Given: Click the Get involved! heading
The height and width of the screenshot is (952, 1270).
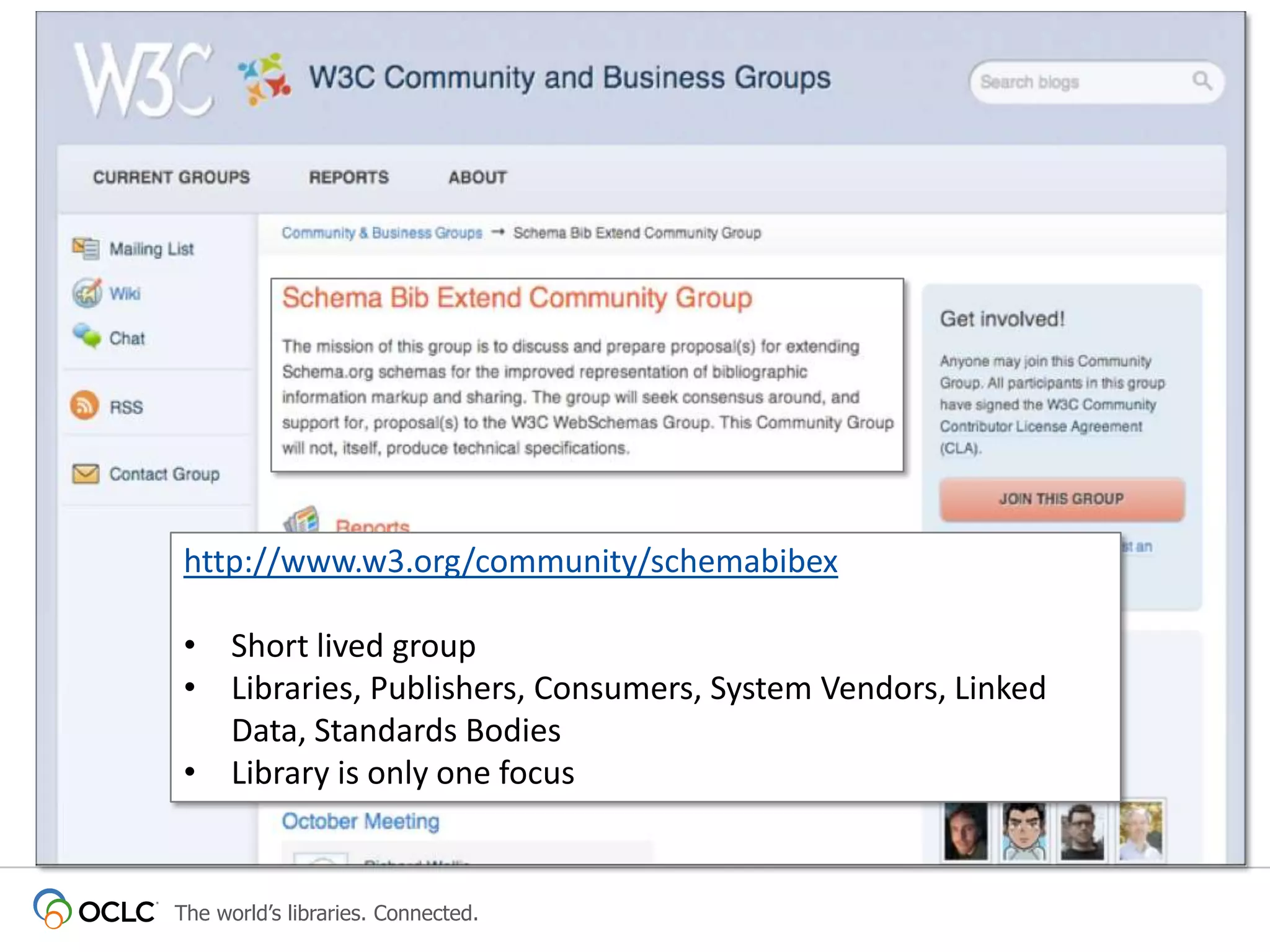Looking at the screenshot, I should 1002,319.
